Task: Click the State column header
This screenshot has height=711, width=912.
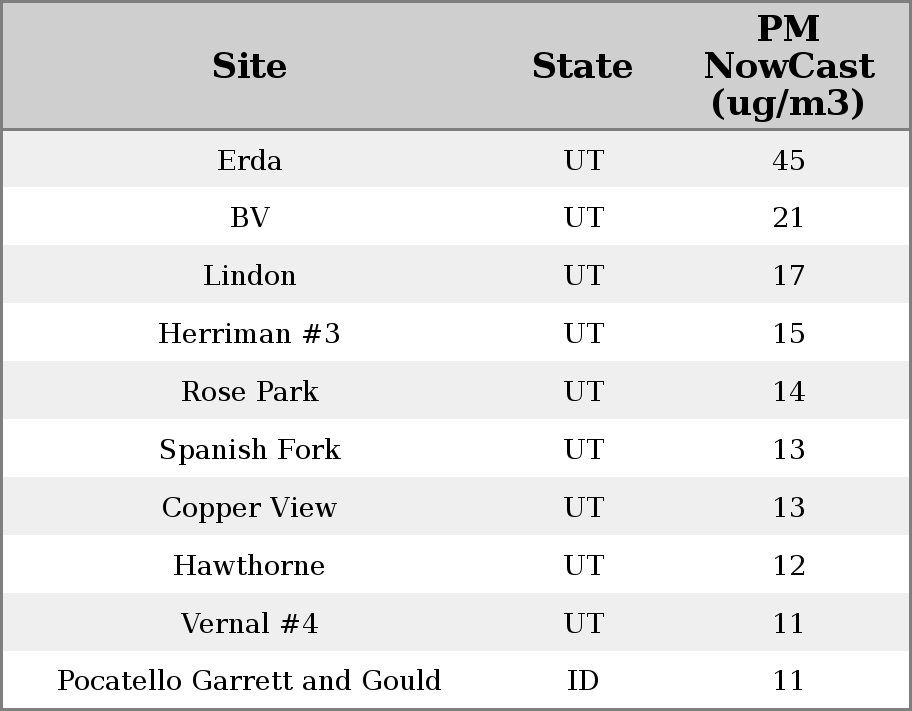Action: [582, 67]
